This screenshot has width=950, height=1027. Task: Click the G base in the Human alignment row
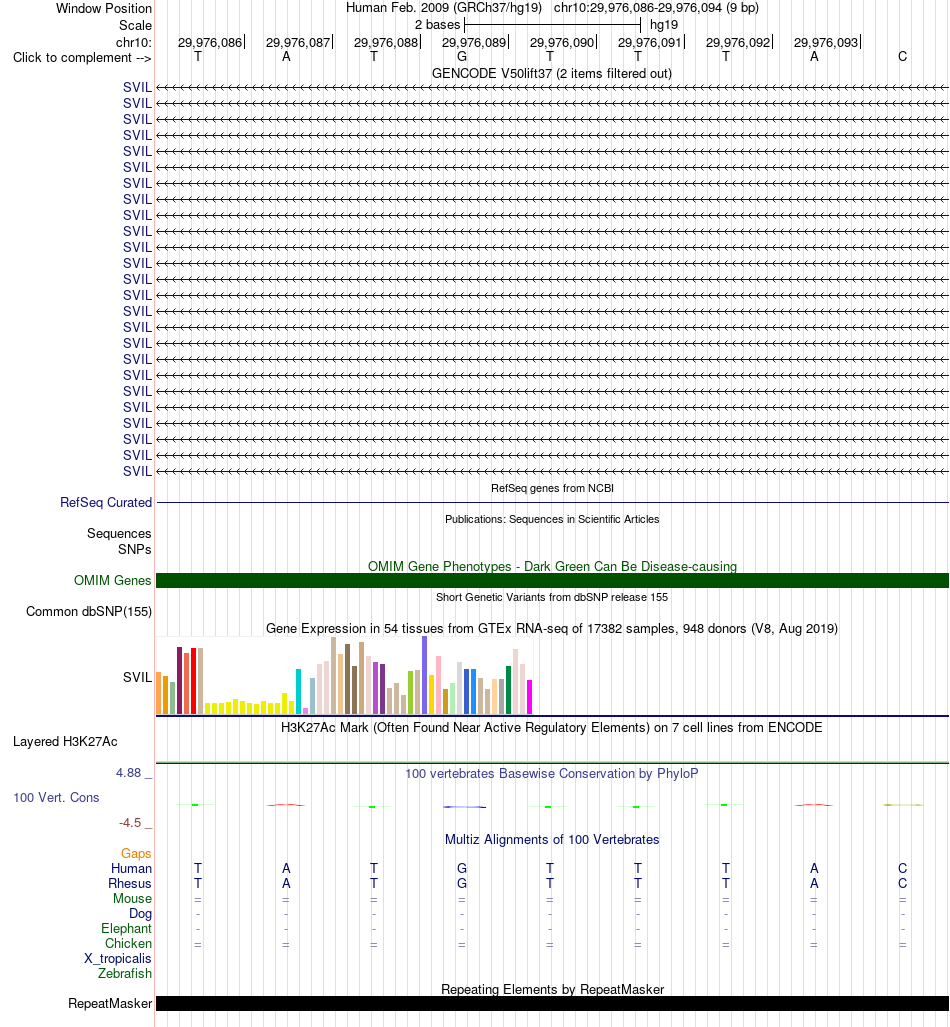pos(462,868)
